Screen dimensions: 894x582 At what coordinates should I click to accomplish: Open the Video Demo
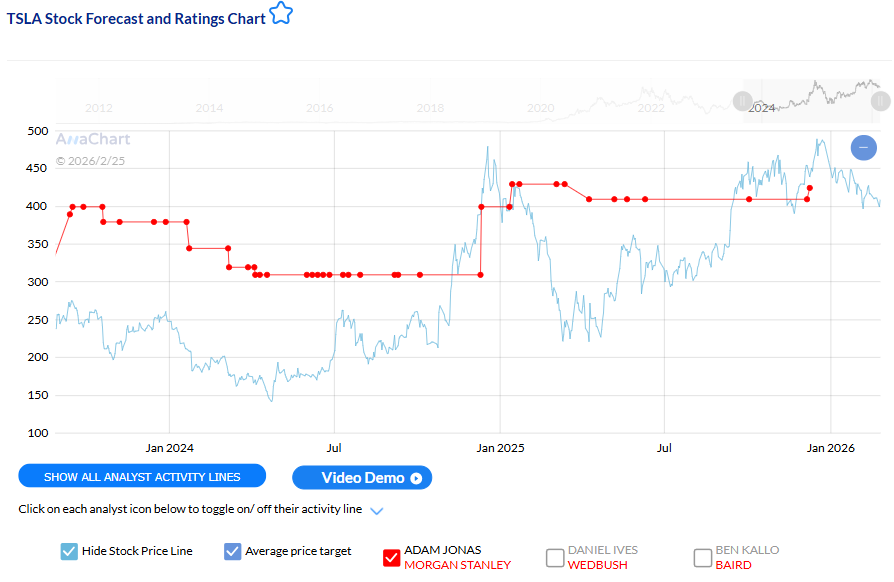(x=362, y=478)
